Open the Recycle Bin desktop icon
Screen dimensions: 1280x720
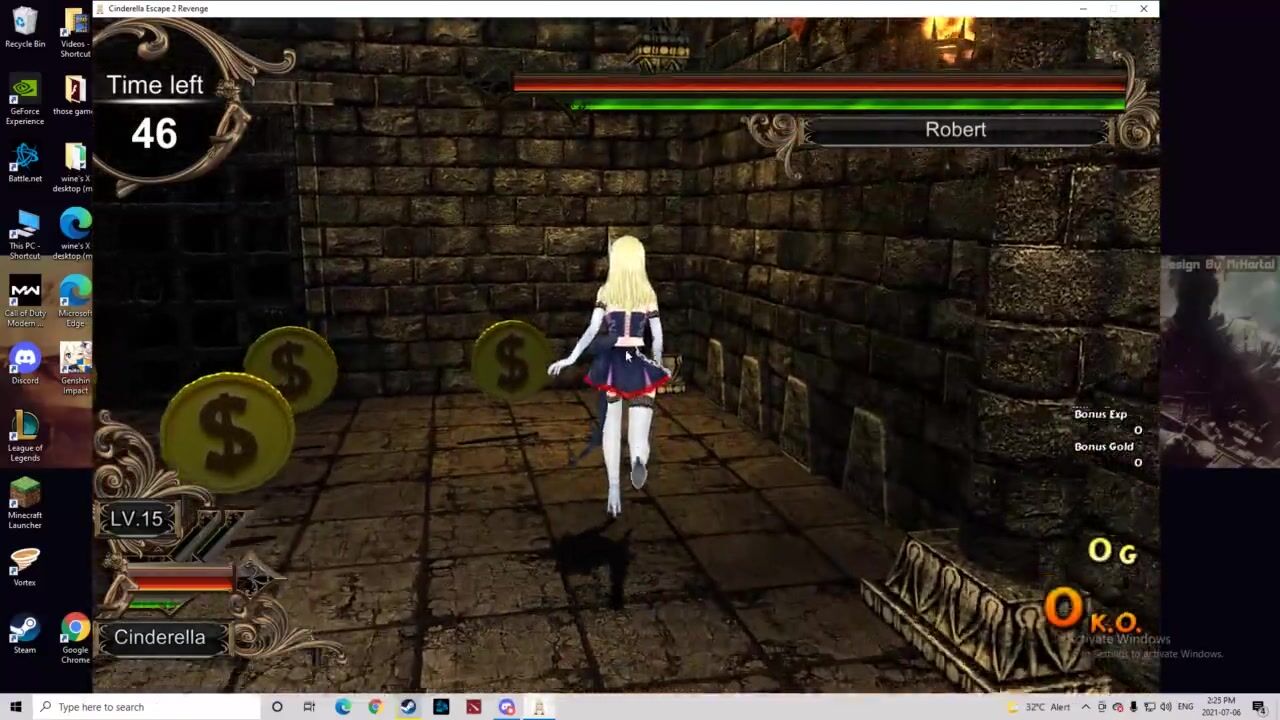pyautogui.click(x=25, y=28)
